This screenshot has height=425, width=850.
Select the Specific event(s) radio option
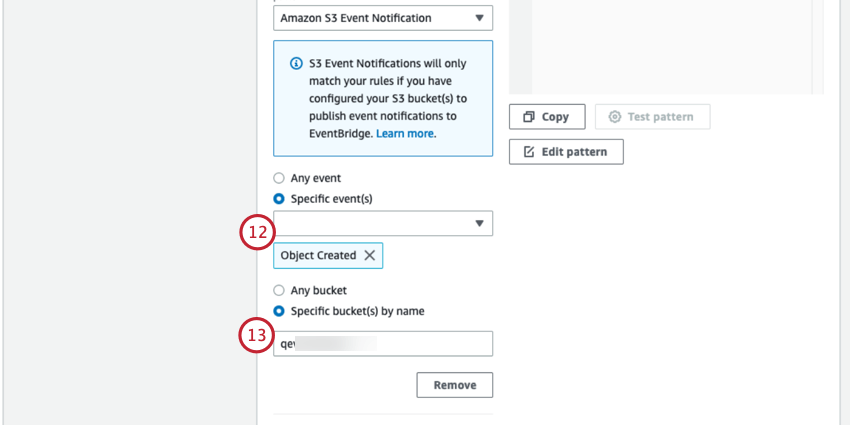[279, 199]
